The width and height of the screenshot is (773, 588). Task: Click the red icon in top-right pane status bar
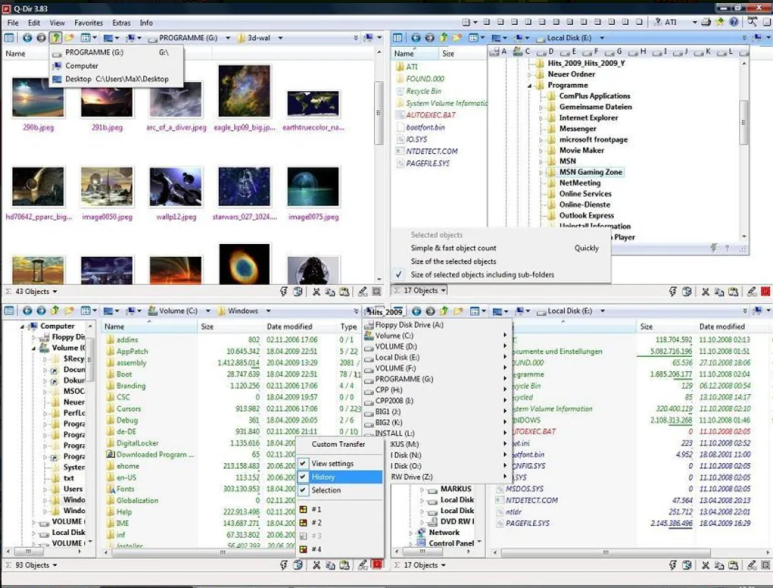pos(766,292)
